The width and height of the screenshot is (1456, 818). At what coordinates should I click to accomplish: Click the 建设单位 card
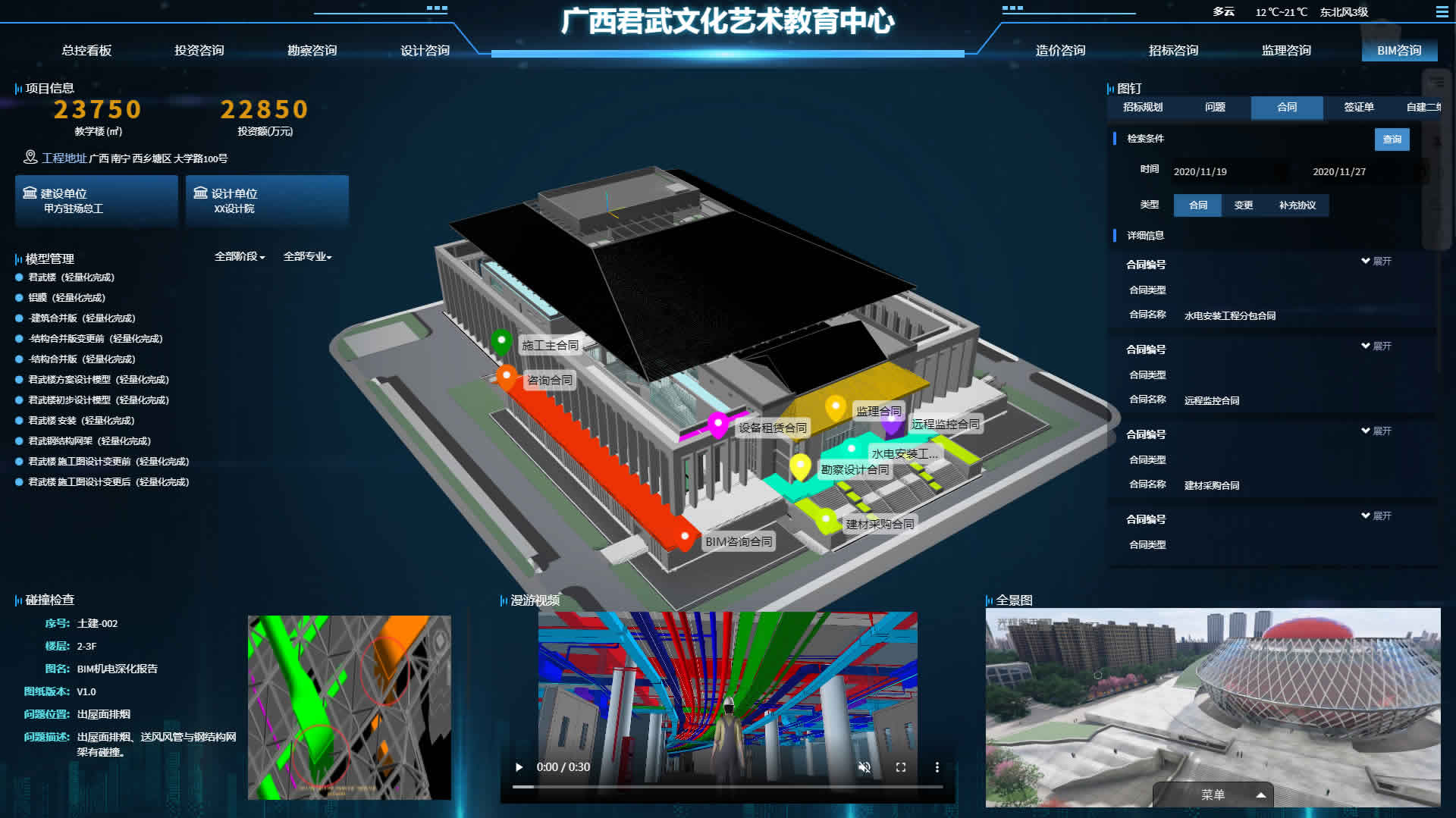[x=96, y=201]
